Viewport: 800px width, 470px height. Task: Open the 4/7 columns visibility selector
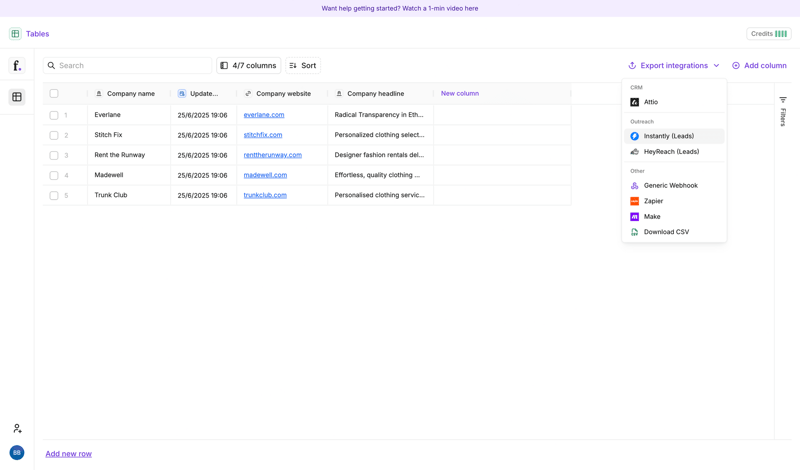pyautogui.click(x=248, y=65)
